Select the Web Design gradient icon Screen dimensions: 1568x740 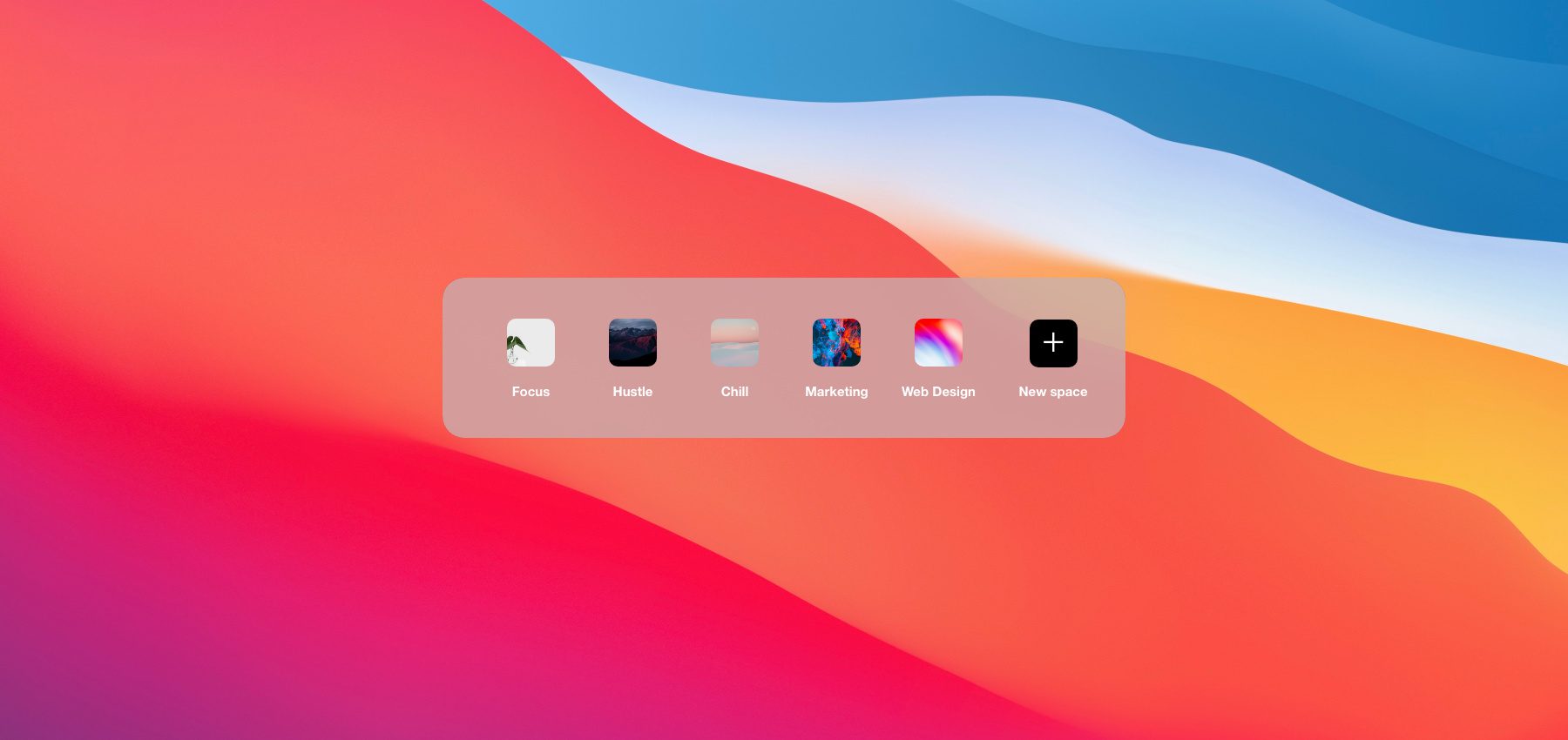pyautogui.click(x=938, y=342)
